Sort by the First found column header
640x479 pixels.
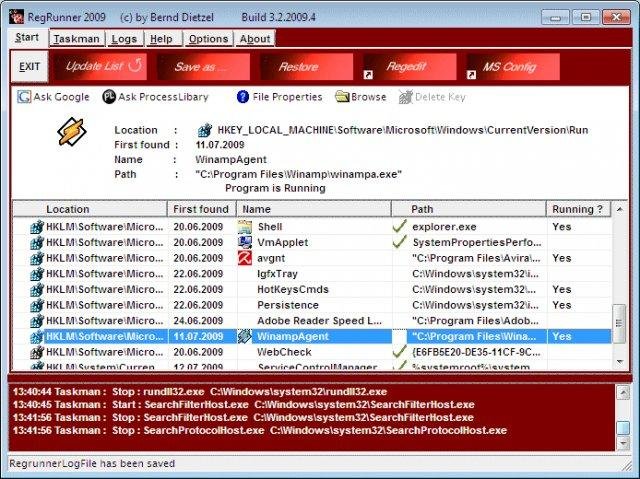pyautogui.click(x=202, y=209)
